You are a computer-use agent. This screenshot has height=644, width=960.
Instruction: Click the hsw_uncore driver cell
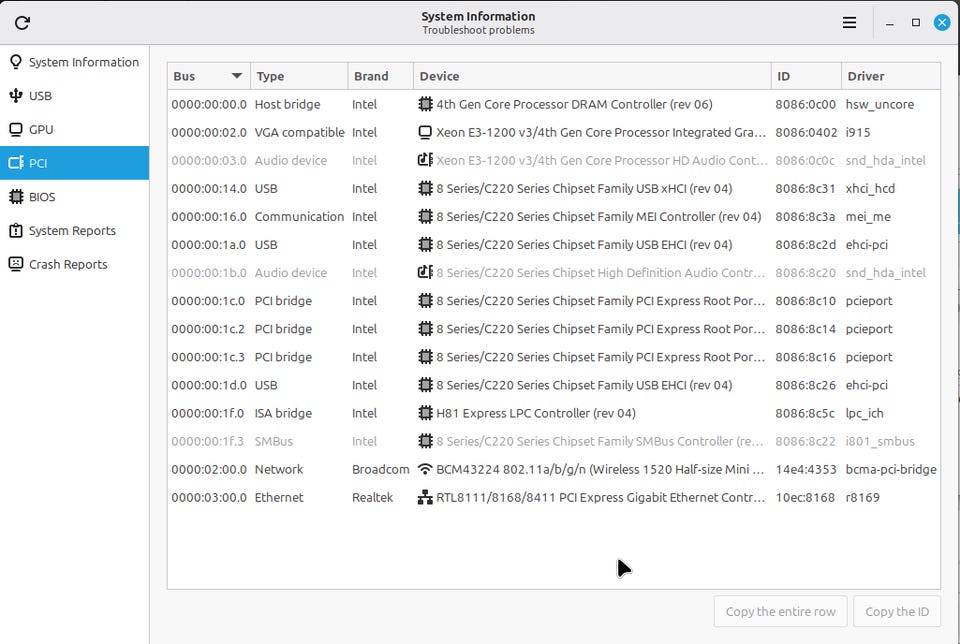click(879, 104)
